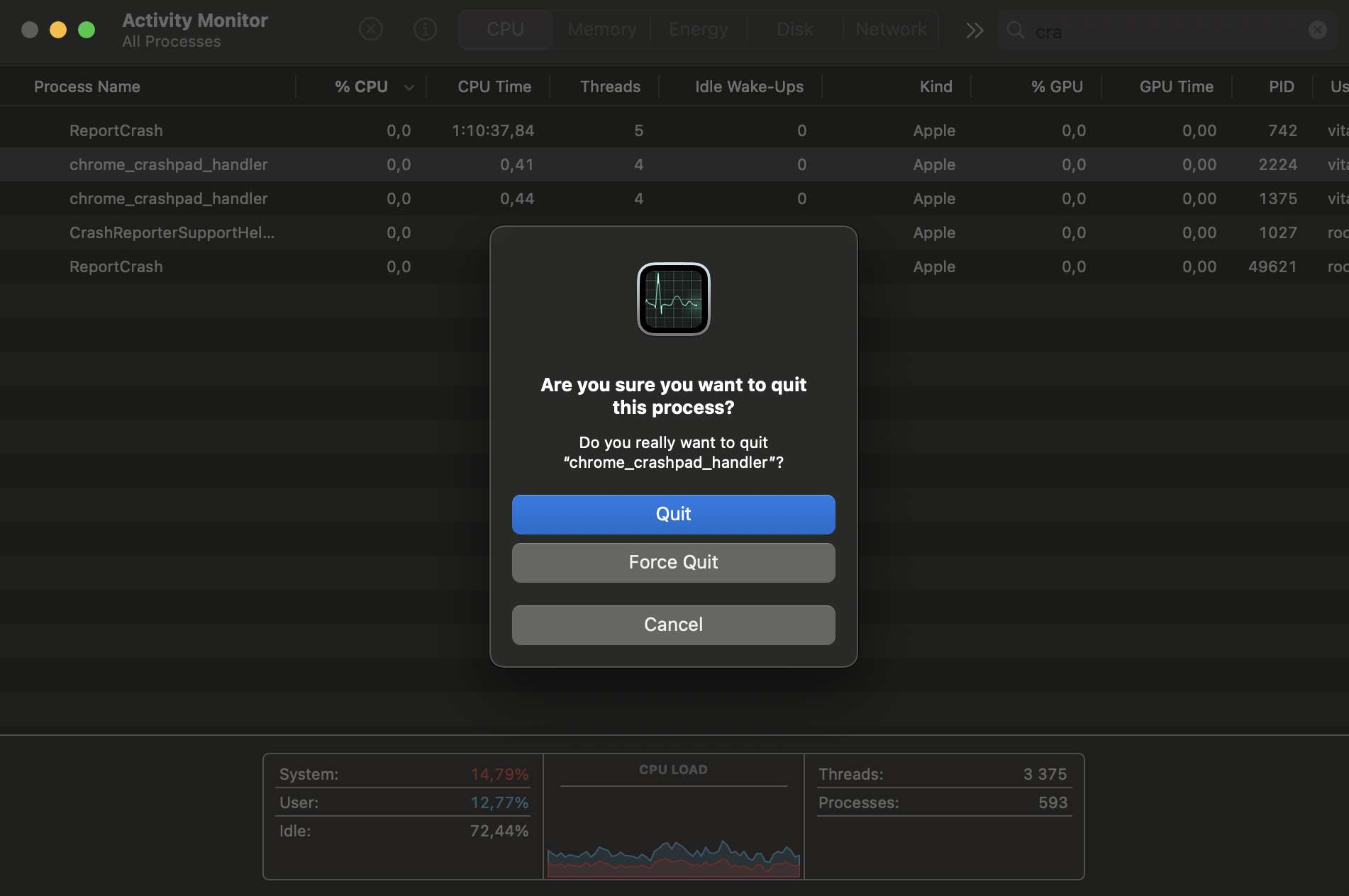Choose Force Quit in the dialog
The image size is (1349, 896).
[673, 562]
